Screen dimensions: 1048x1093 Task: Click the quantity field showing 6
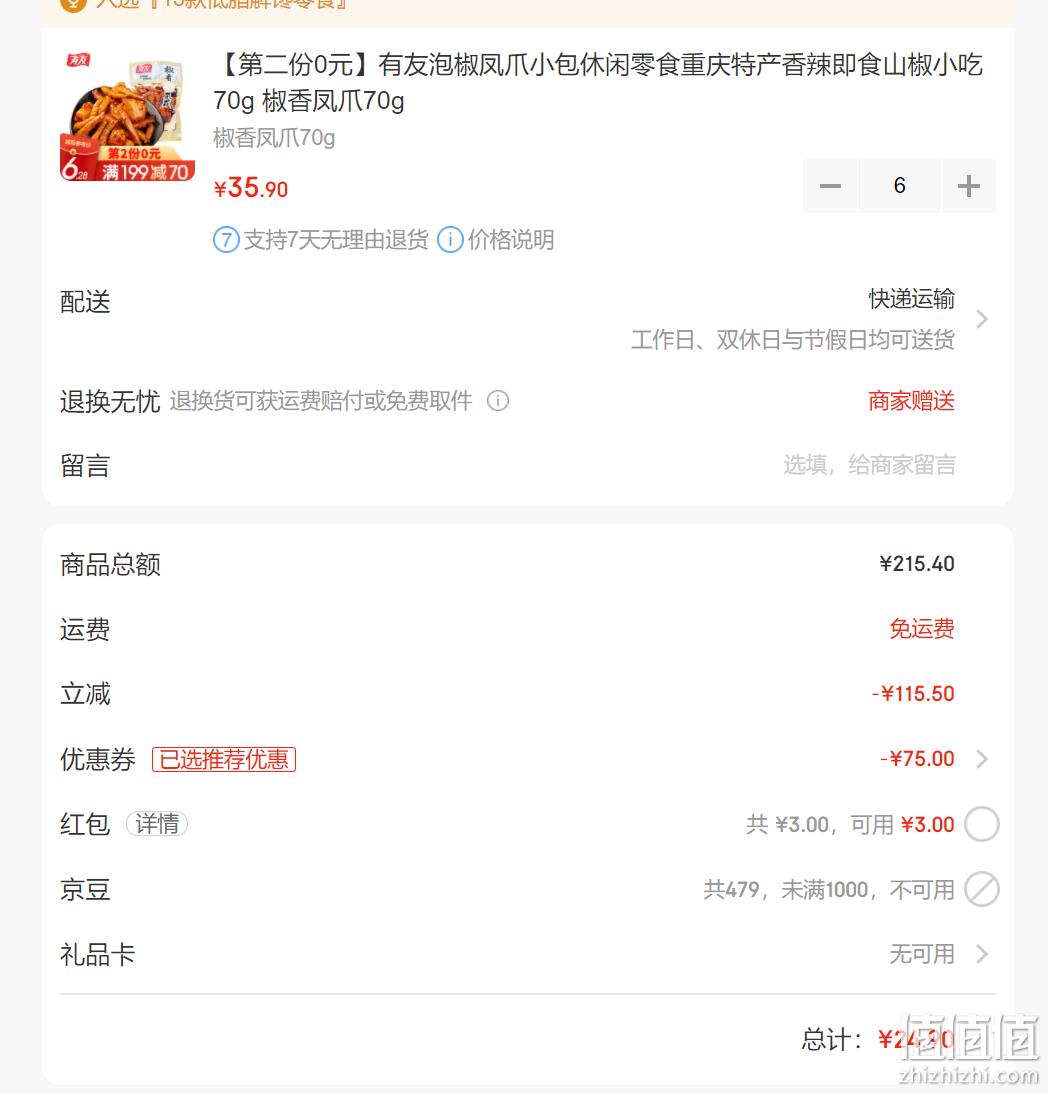pos(899,186)
